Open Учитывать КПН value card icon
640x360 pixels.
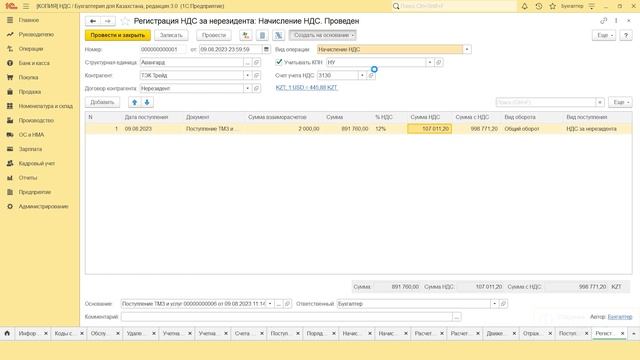point(439,62)
